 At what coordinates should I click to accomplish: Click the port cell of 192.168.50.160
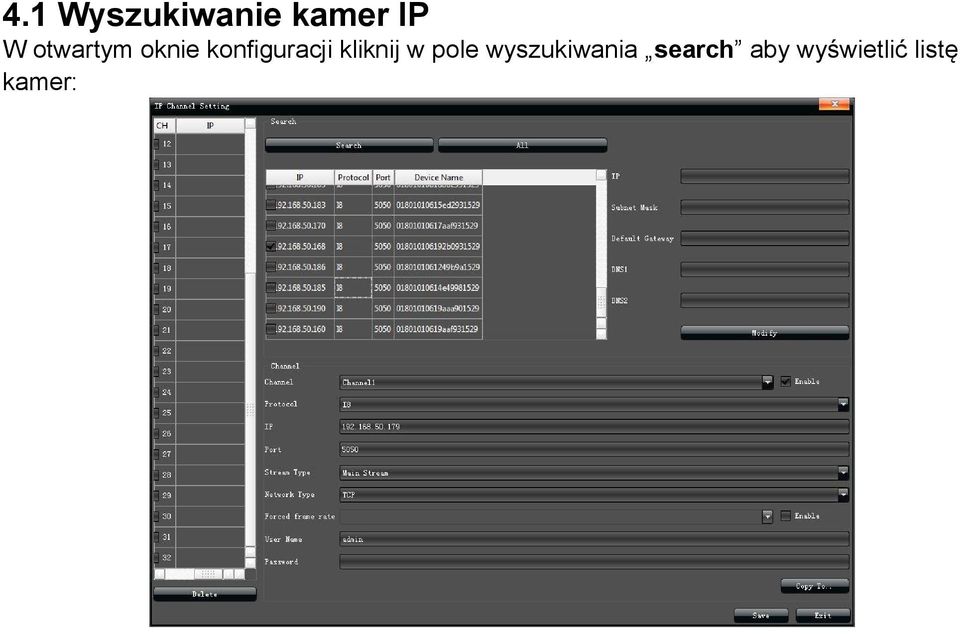coord(383,329)
